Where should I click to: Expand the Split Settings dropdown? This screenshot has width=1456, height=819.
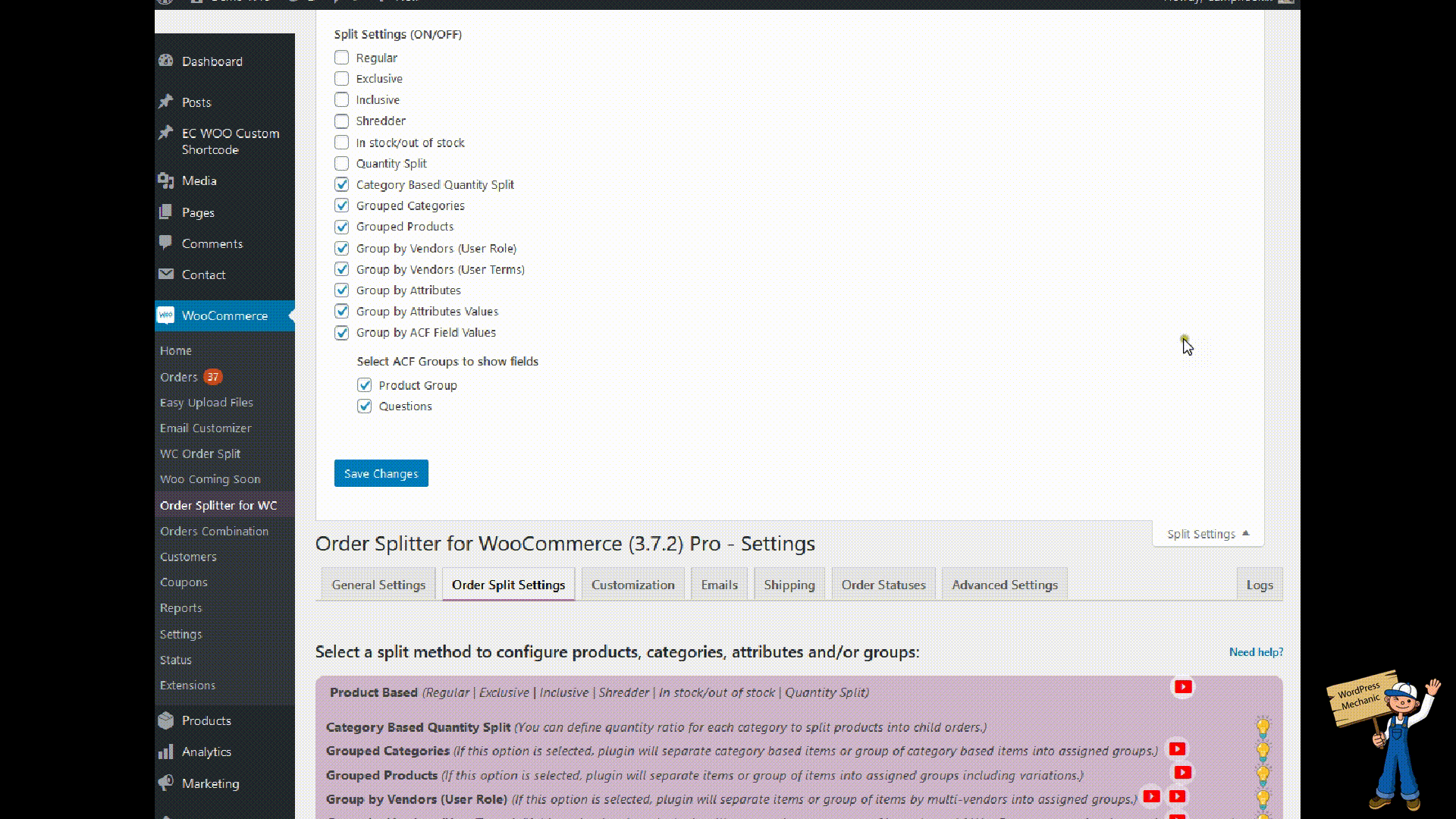(1208, 533)
